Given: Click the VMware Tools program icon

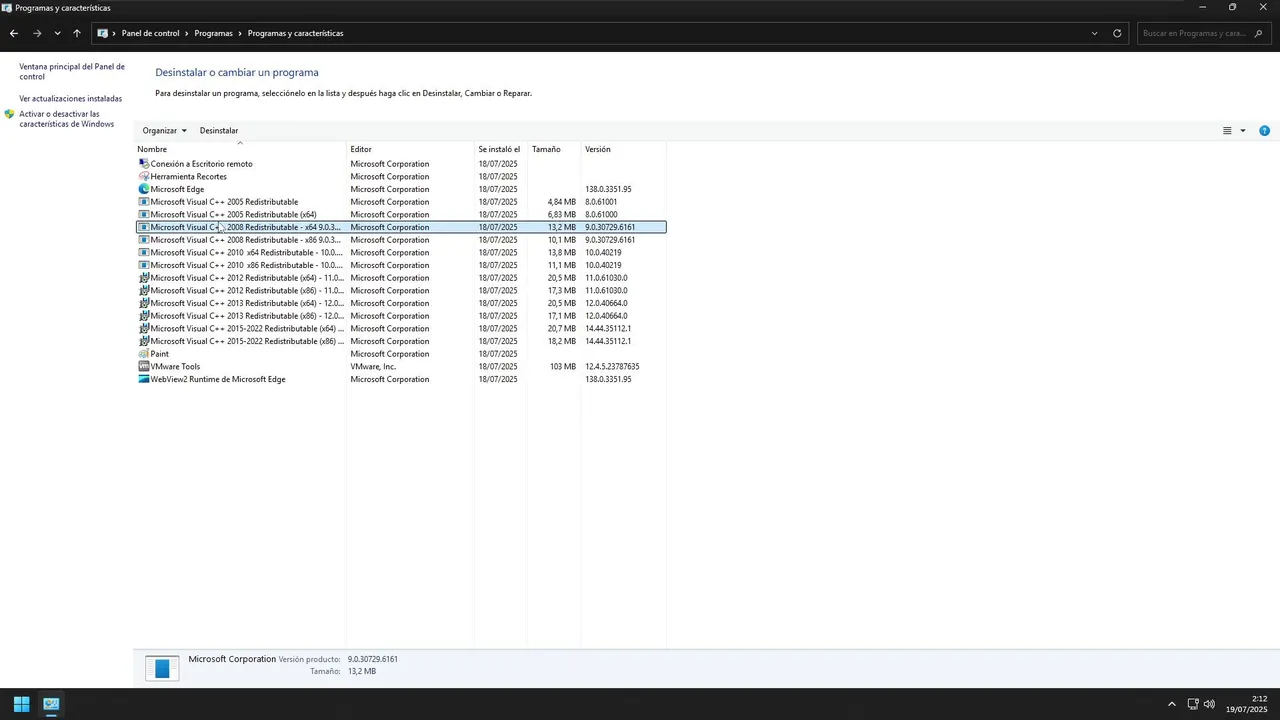Looking at the screenshot, I should 144,366.
